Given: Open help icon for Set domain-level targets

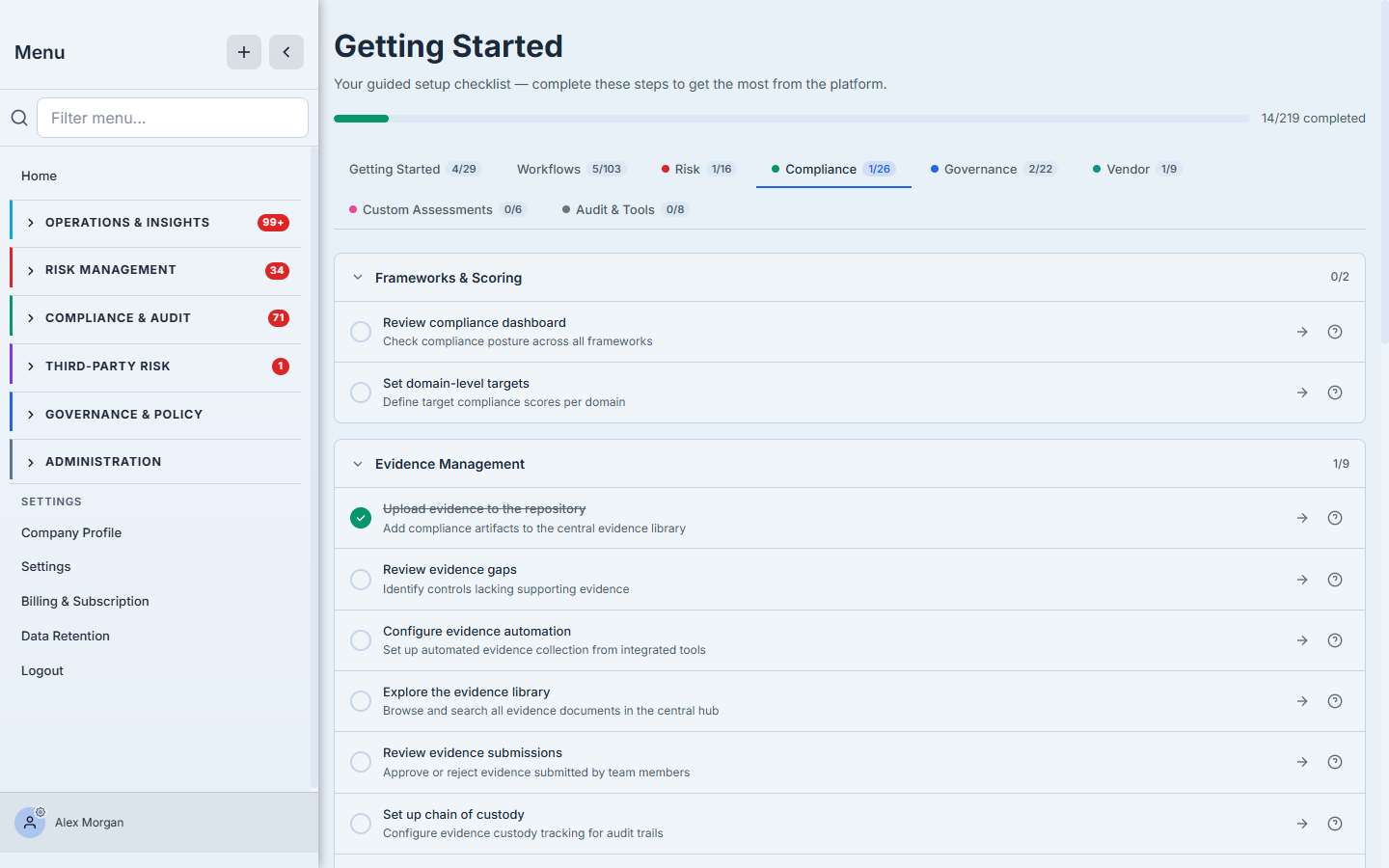Looking at the screenshot, I should pos(1335,393).
